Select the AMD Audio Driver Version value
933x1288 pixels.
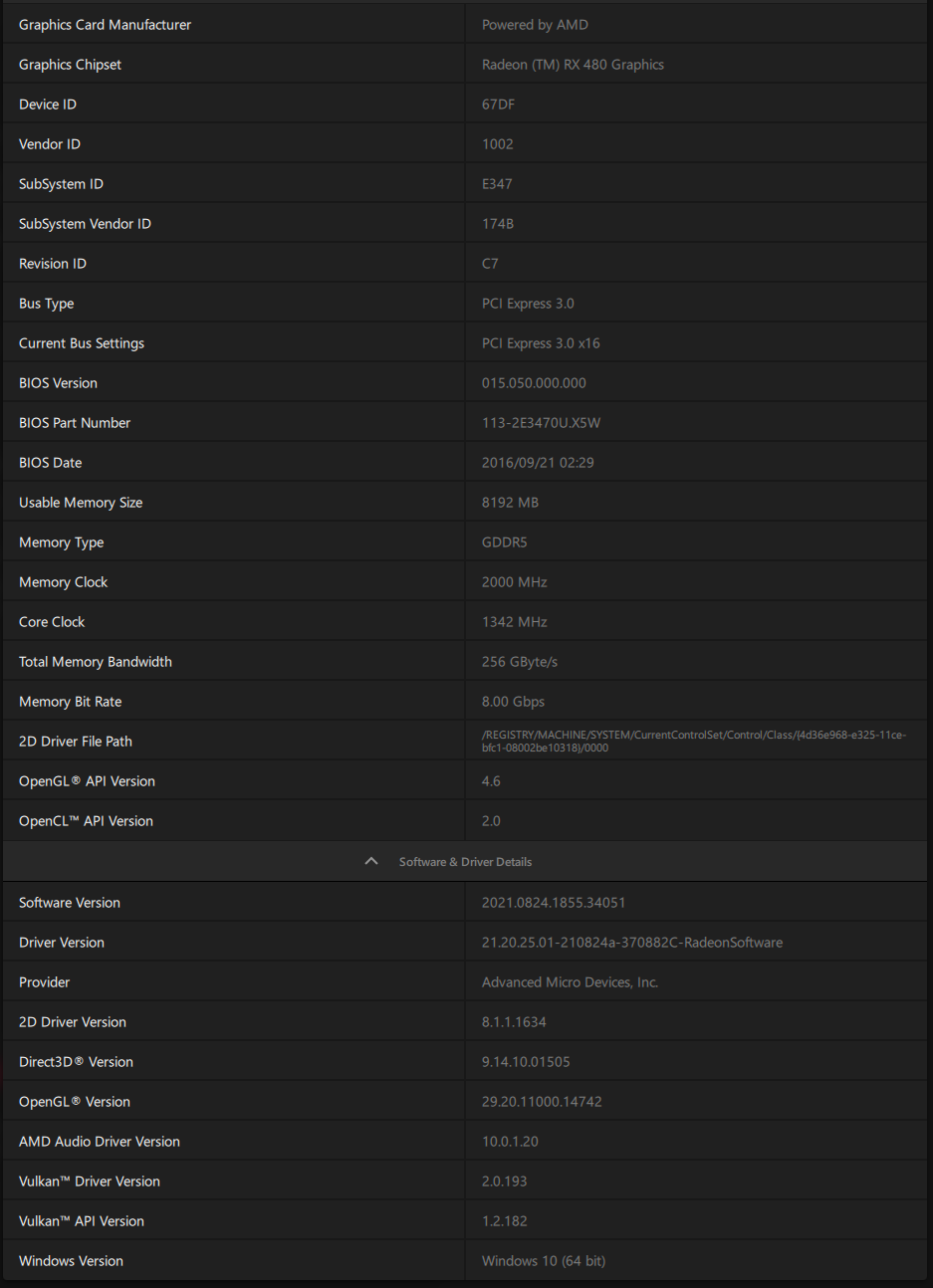point(510,1142)
